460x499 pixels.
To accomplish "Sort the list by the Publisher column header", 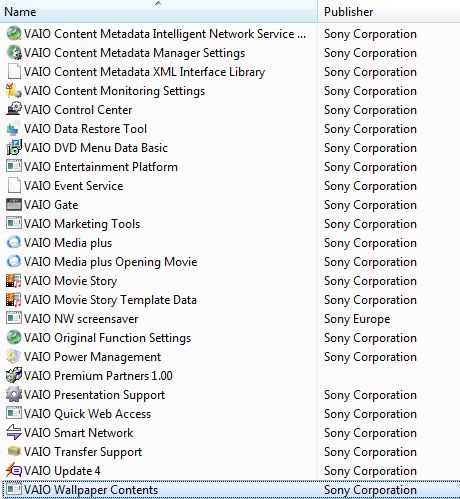I will 389,12.
